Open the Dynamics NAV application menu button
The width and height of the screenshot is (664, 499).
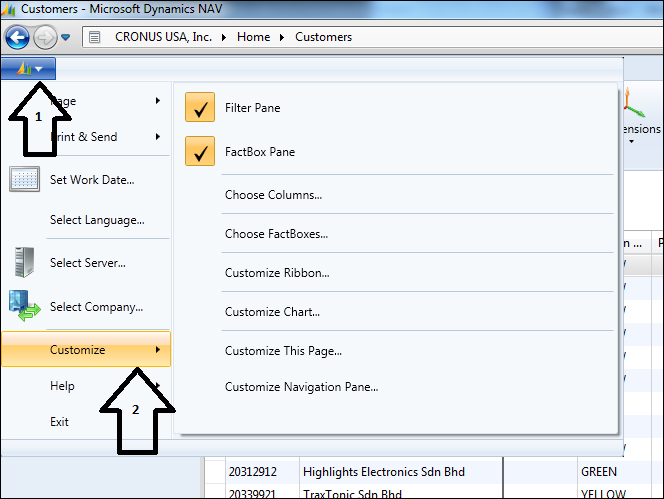click(x=28, y=69)
